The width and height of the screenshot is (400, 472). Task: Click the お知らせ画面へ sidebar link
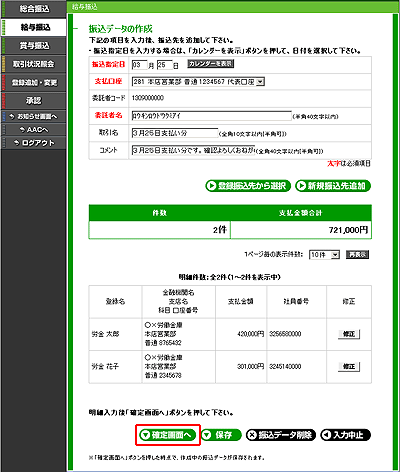[x=33, y=116]
